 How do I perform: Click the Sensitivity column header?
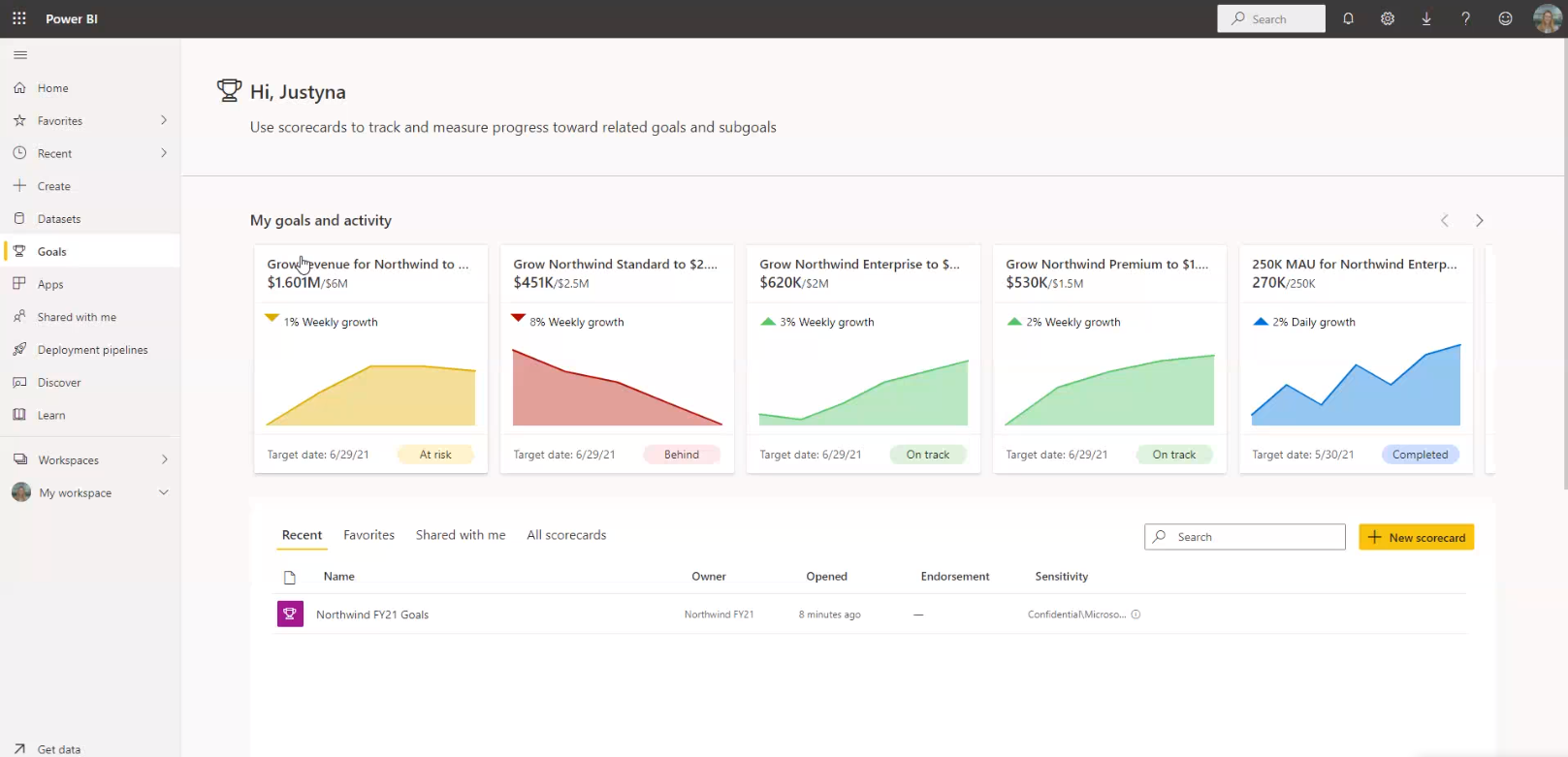coord(1062,577)
